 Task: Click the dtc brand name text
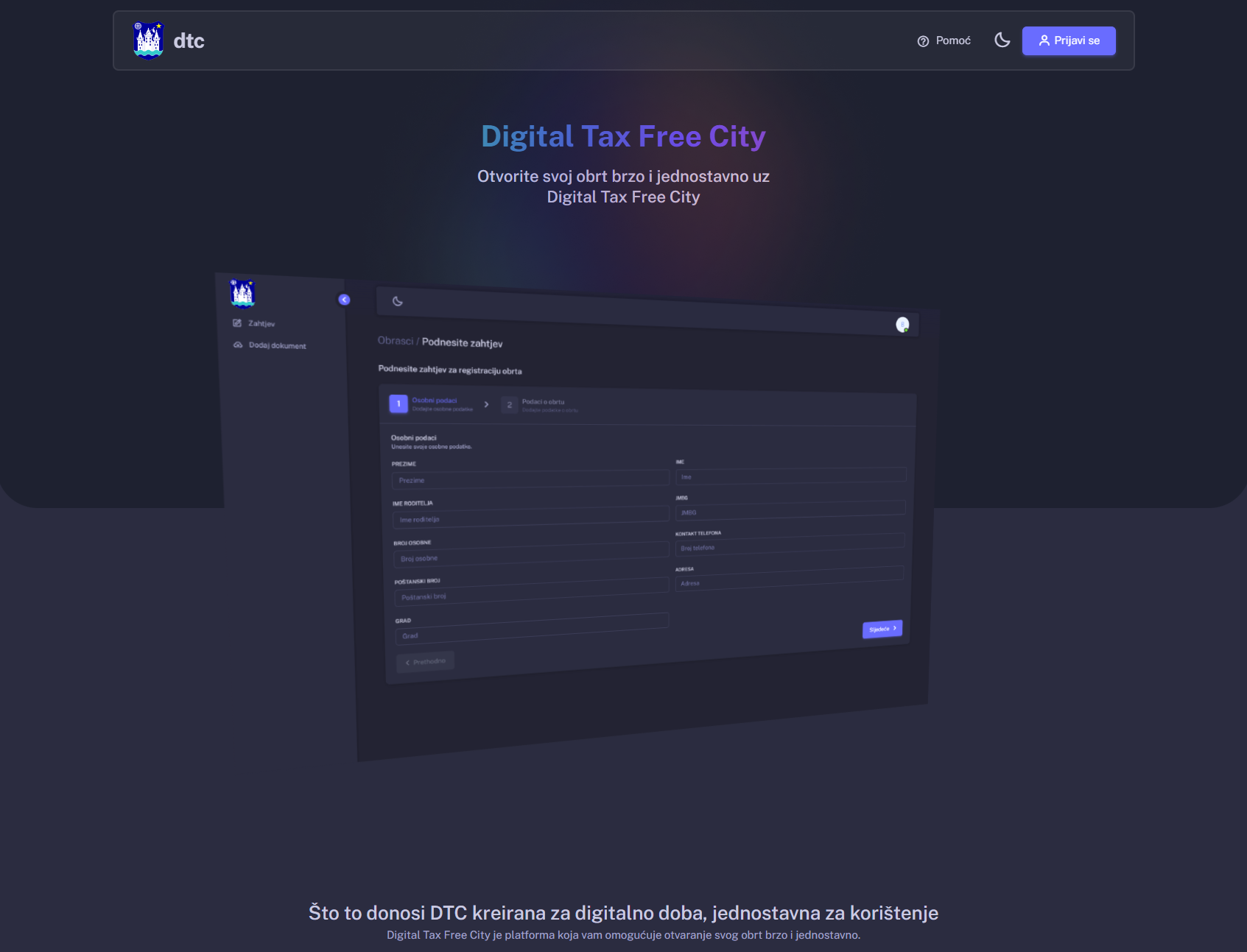click(189, 41)
